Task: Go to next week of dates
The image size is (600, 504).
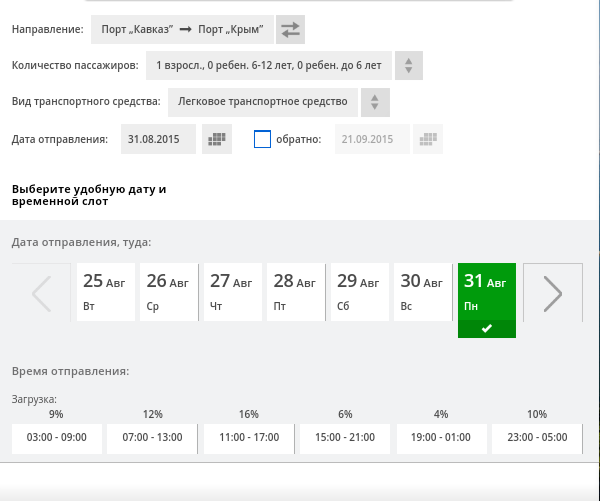Action: click(552, 293)
